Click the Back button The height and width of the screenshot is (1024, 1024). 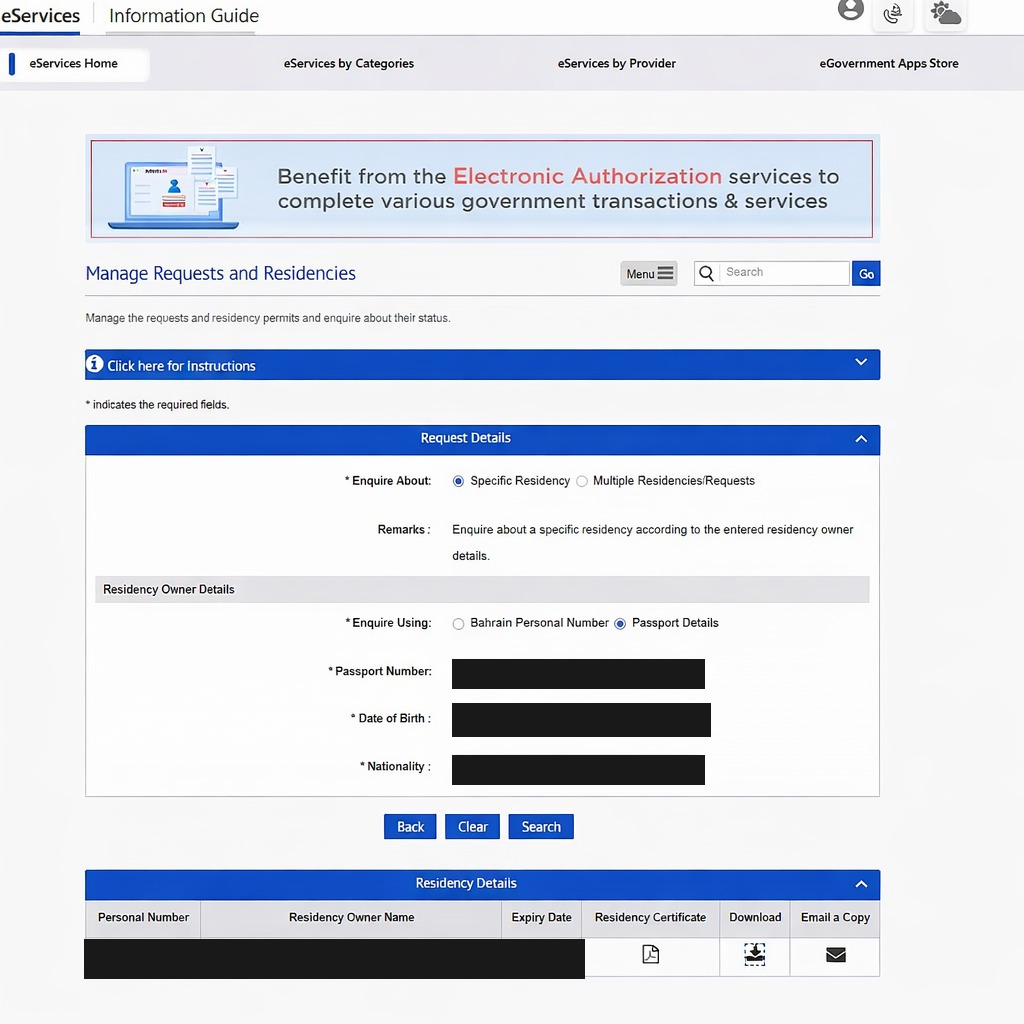coord(410,827)
